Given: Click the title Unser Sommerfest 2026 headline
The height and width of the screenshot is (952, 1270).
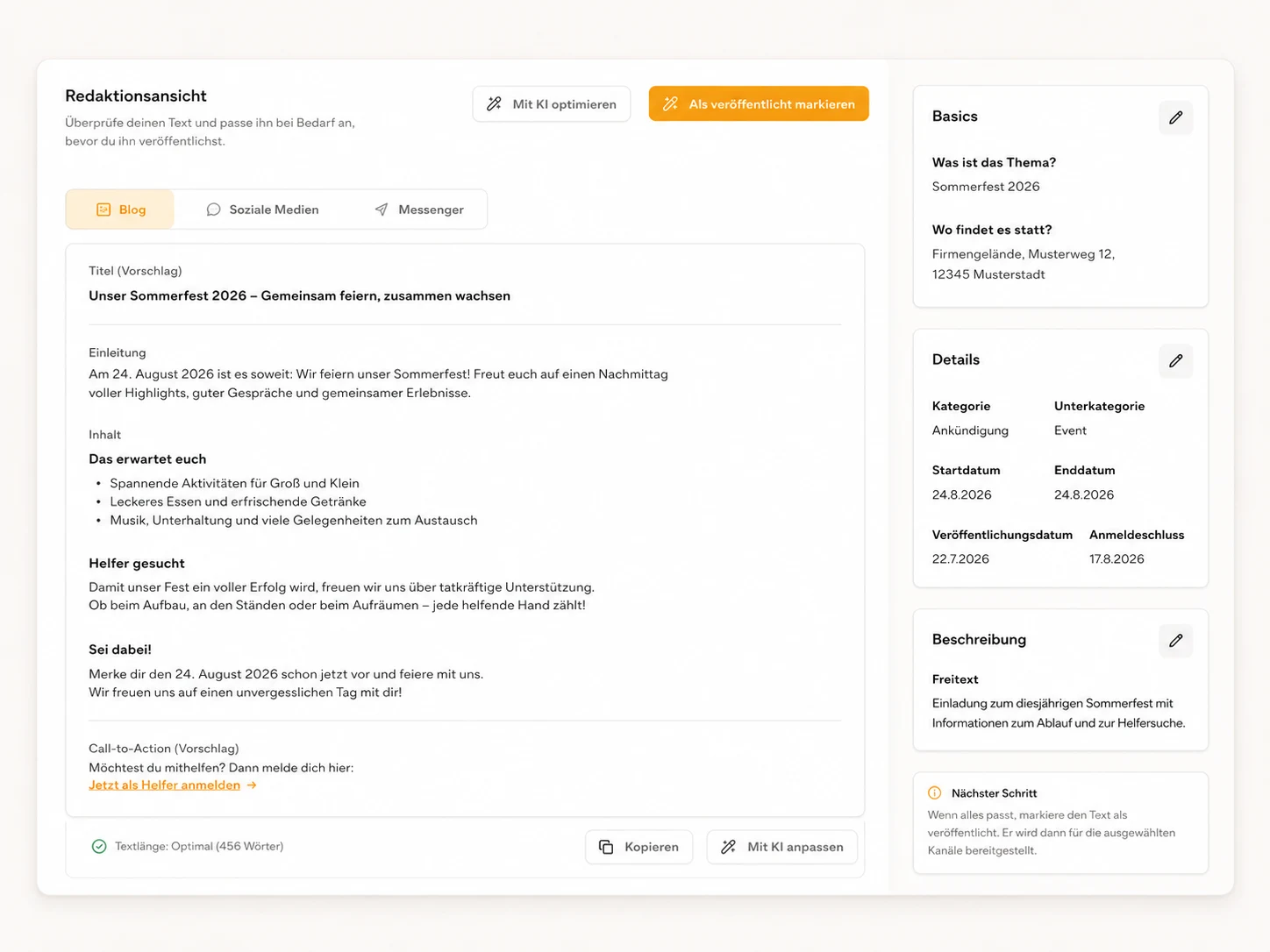Looking at the screenshot, I should (299, 296).
